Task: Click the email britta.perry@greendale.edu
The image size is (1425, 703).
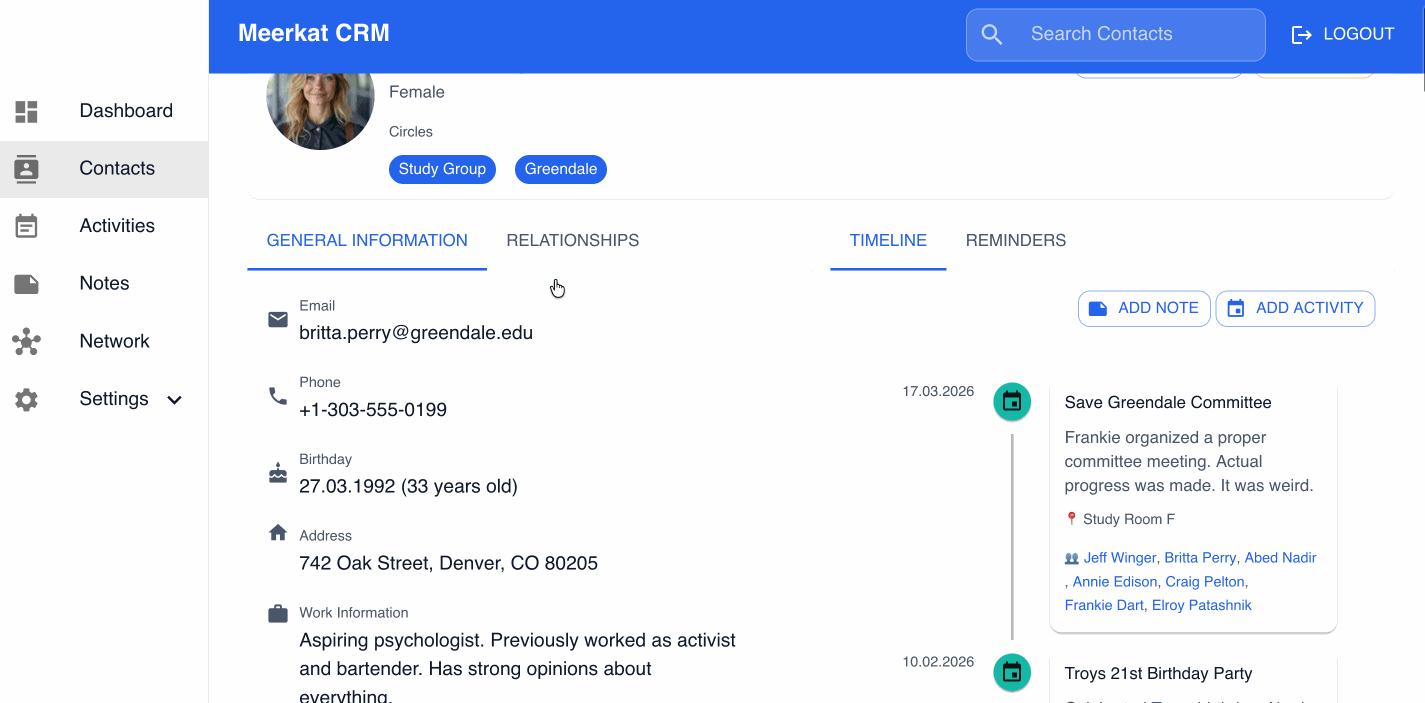Action: [416, 333]
